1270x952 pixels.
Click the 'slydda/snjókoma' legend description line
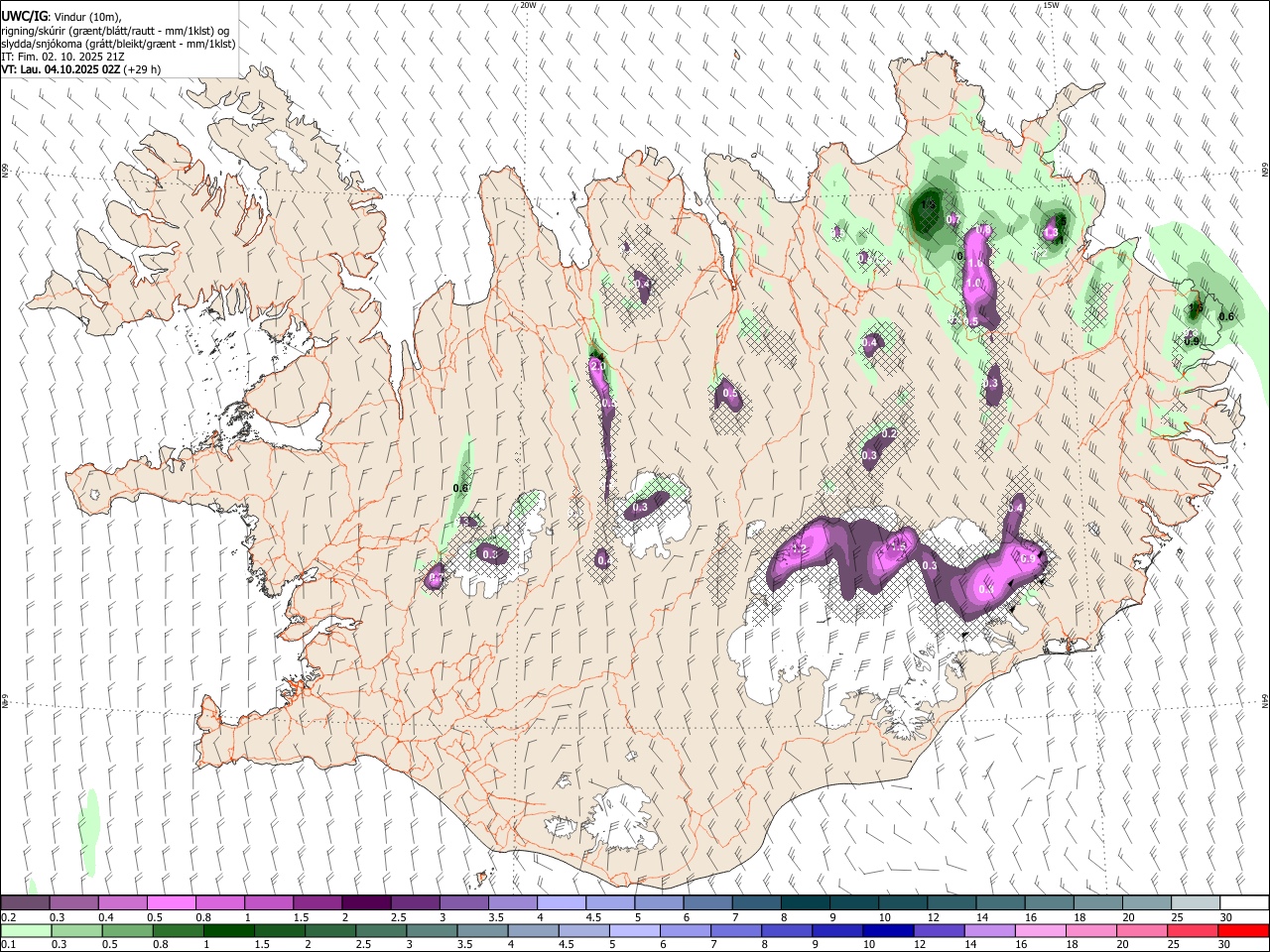[x=118, y=44]
